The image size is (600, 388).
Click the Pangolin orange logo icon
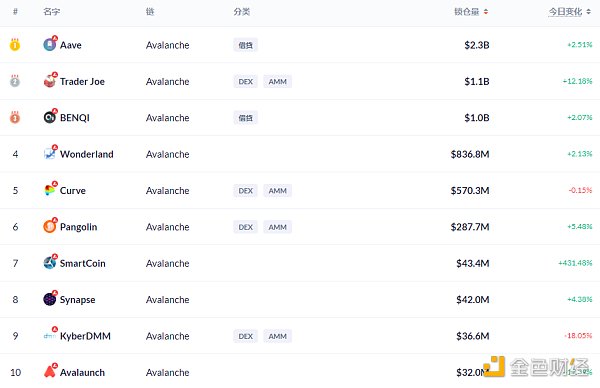(x=49, y=227)
